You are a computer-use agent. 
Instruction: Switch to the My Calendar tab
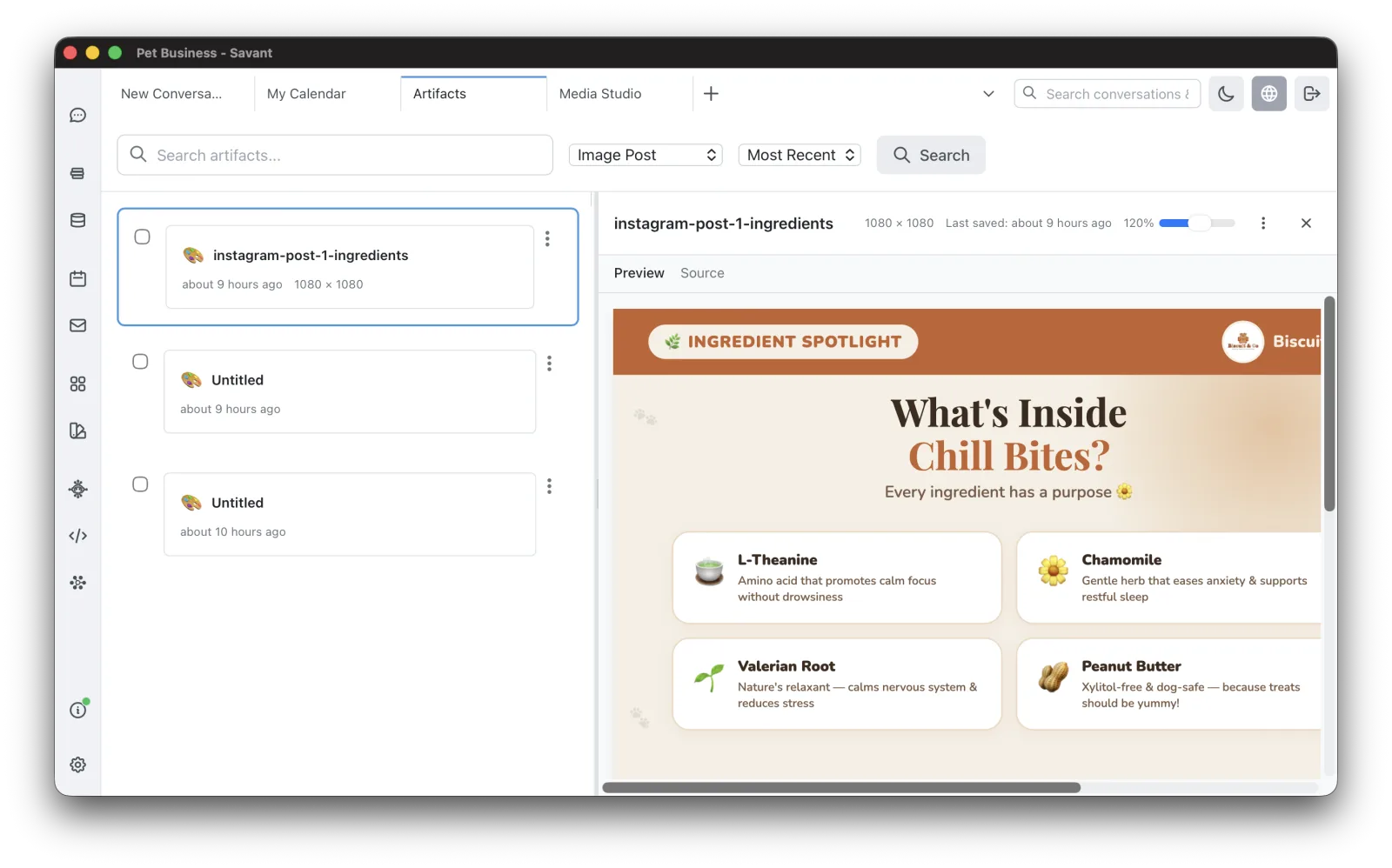327,94
